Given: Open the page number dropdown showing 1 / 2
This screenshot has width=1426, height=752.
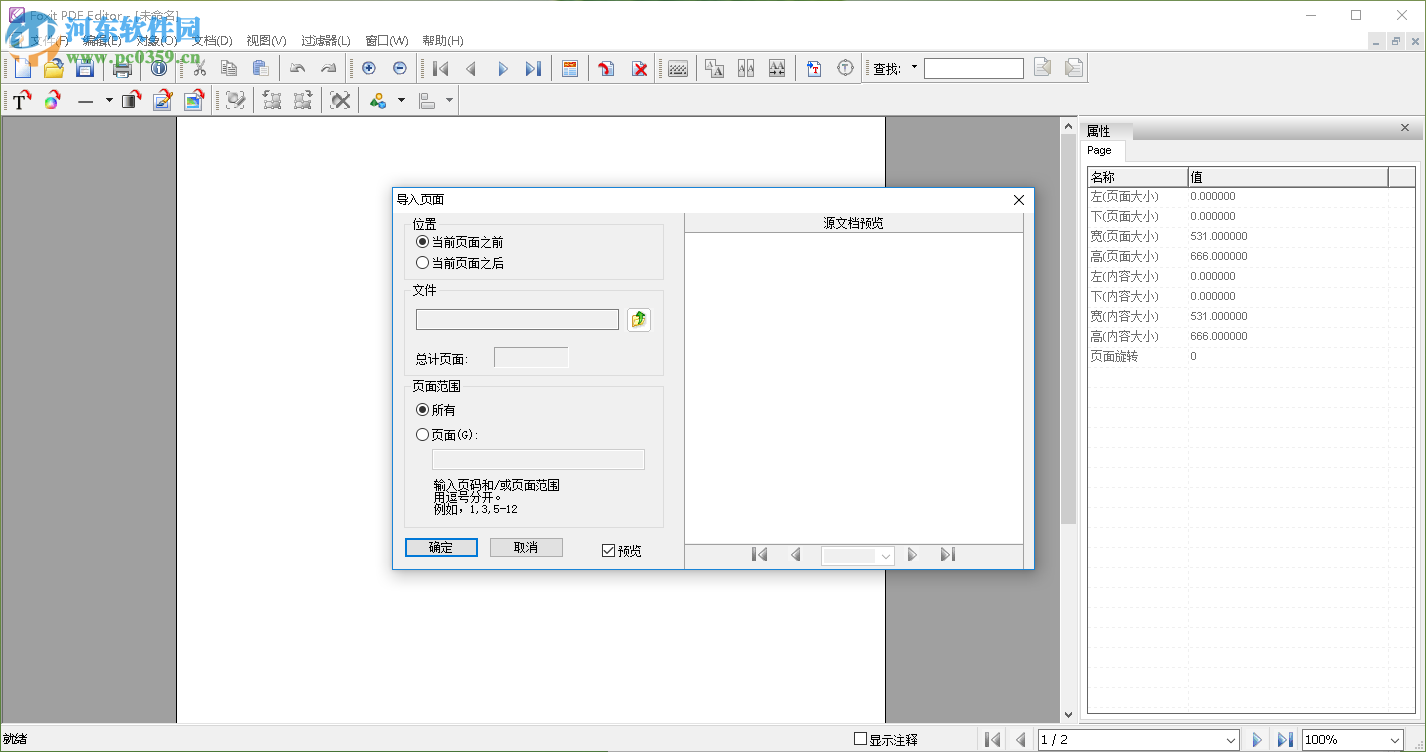Looking at the screenshot, I should pos(1230,738).
